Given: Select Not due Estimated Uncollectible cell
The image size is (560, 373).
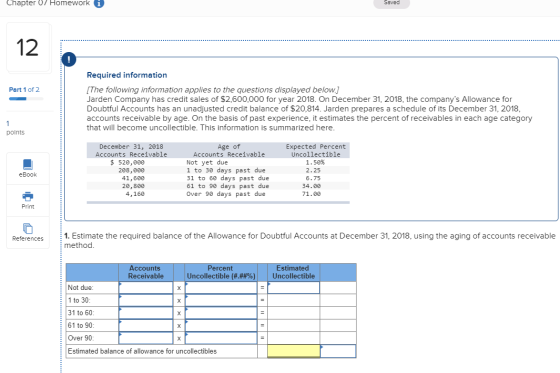Looking at the screenshot, I should tap(294, 288).
